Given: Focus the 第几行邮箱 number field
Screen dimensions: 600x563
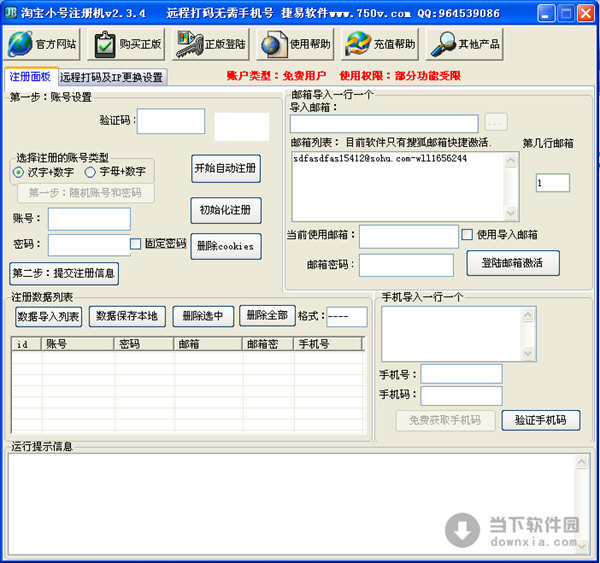Looking at the screenshot, I should 553,183.
